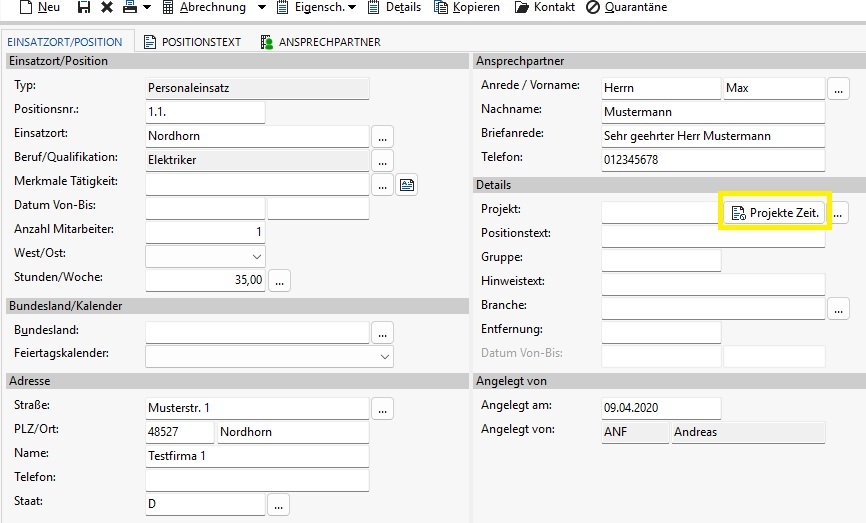Viewport: 866px width, 523px height.
Task: Click into the Hinweistext input field
Action: point(713,284)
